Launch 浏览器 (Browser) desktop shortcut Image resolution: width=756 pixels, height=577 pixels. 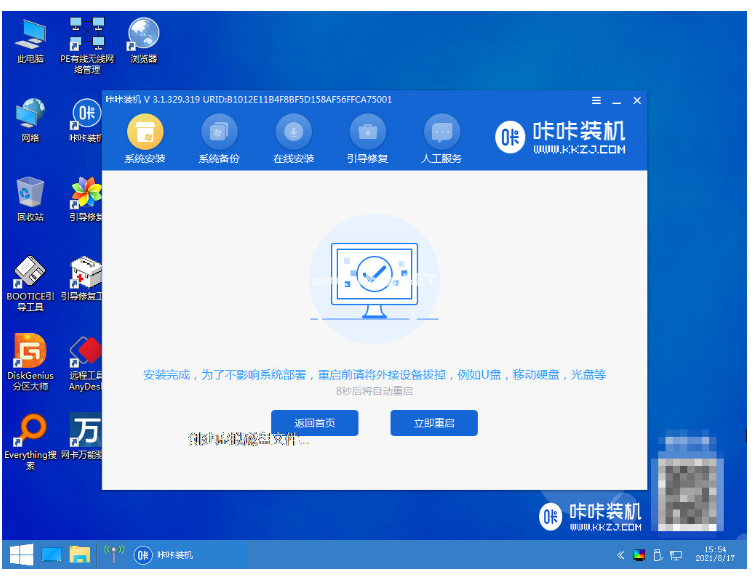click(143, 36)
